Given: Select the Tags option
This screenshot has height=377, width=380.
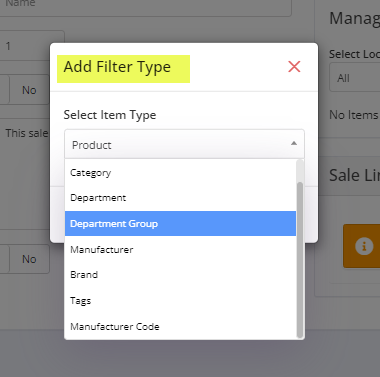Looking at the screenshot, I should [x=180, y=301].
